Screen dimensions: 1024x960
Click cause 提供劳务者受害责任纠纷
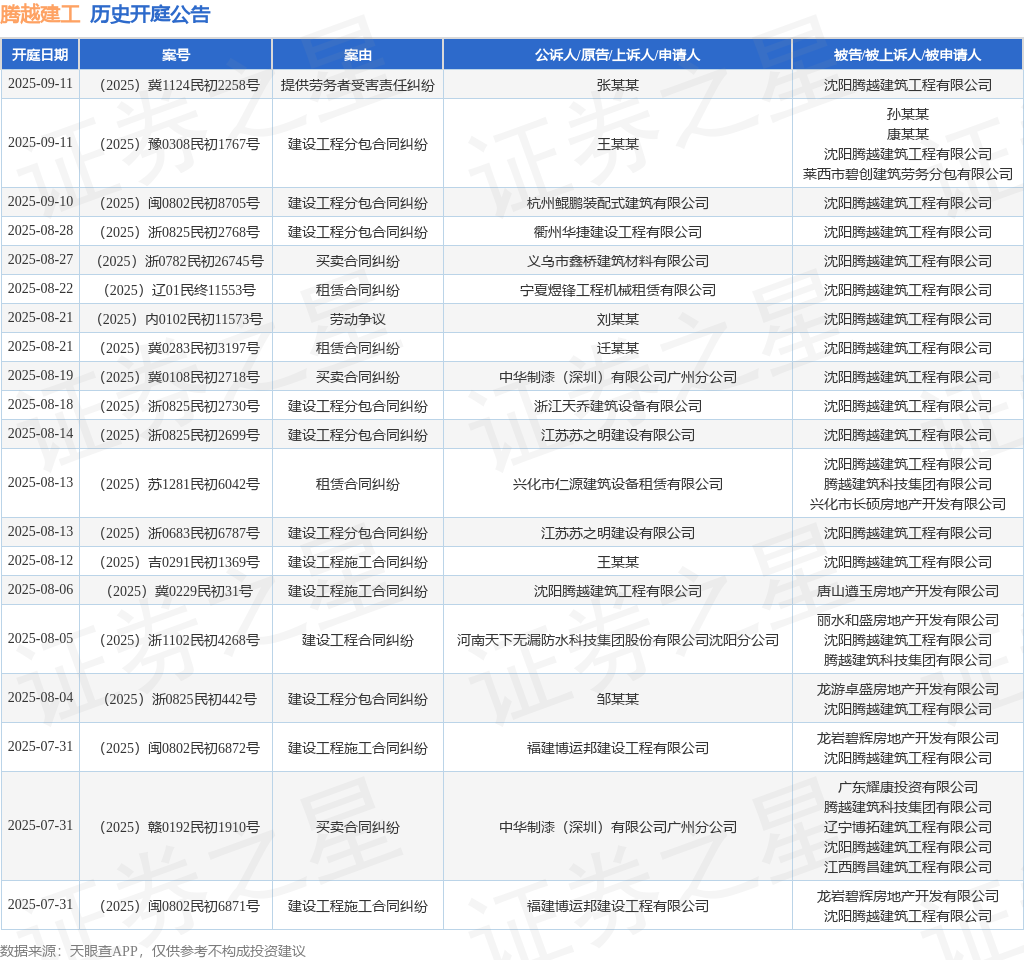pos(358,85)
